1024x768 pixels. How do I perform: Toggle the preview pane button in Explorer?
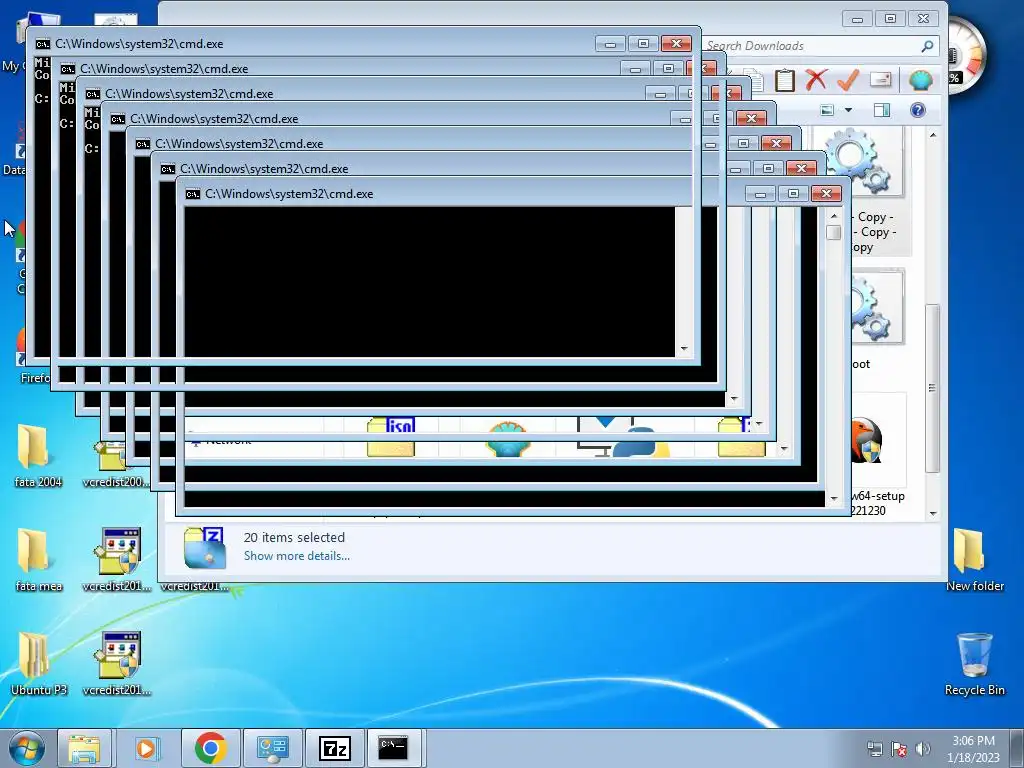[x=882, y=110]
